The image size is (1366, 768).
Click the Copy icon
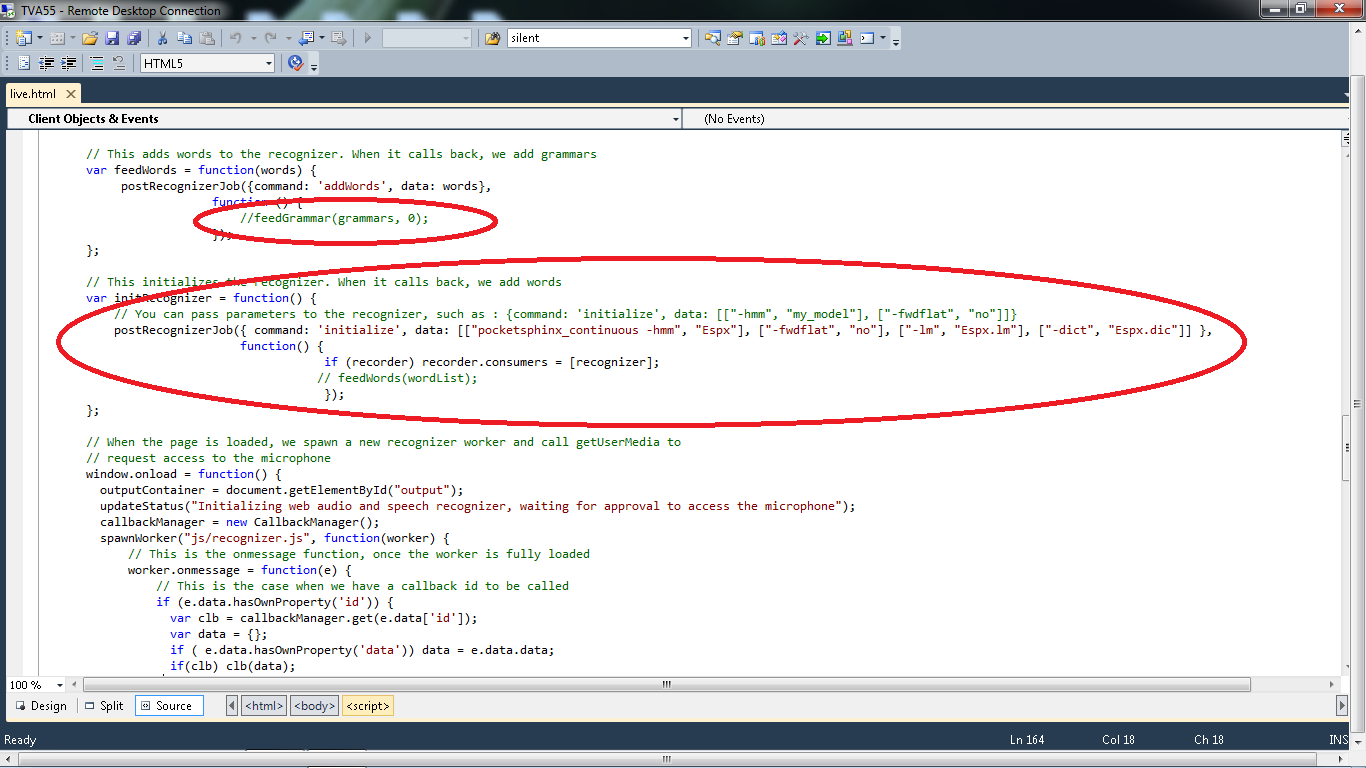[x=185, y=38]
